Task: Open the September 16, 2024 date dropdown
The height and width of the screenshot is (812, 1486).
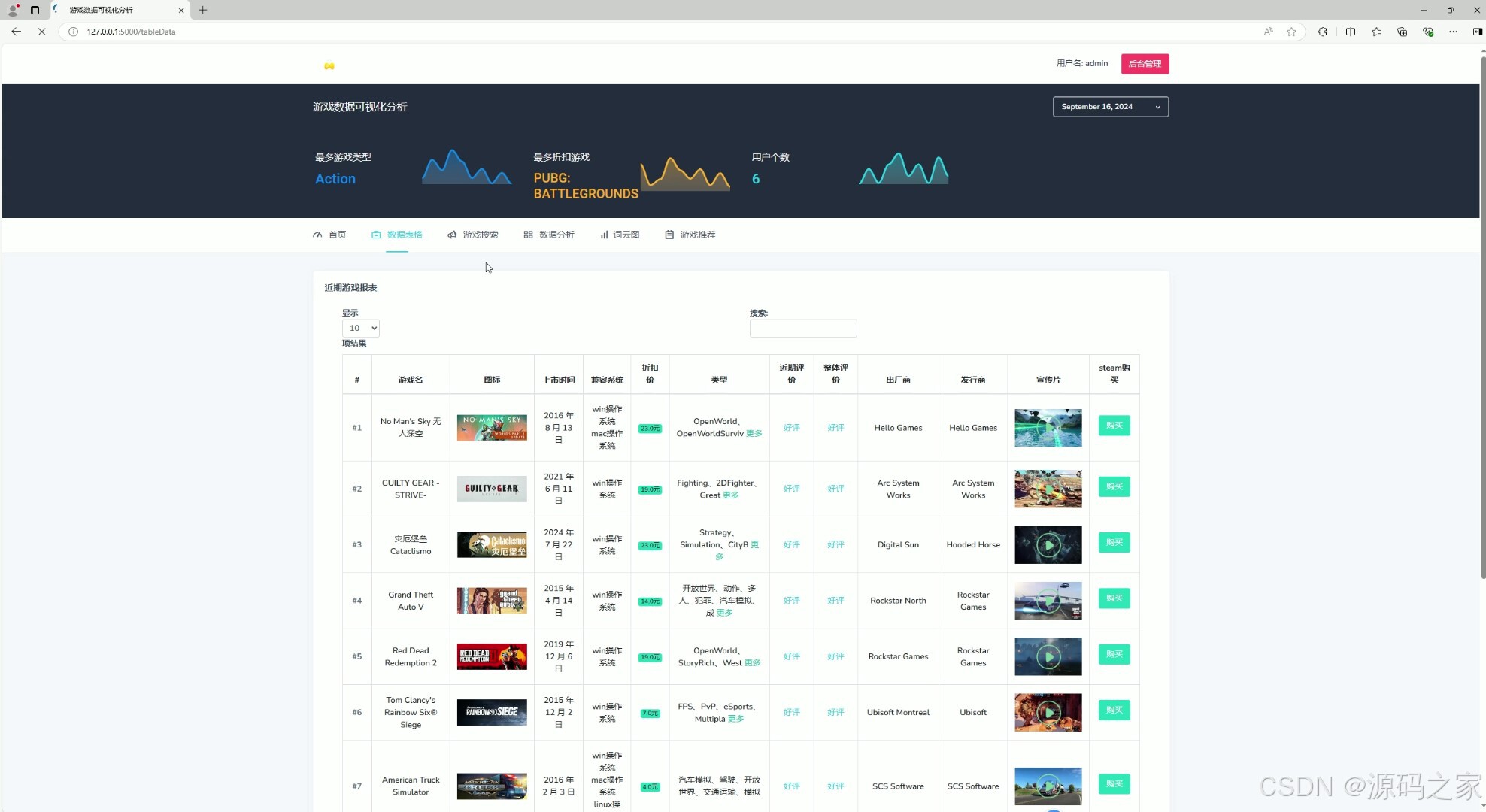Action: pos(1110,107)
